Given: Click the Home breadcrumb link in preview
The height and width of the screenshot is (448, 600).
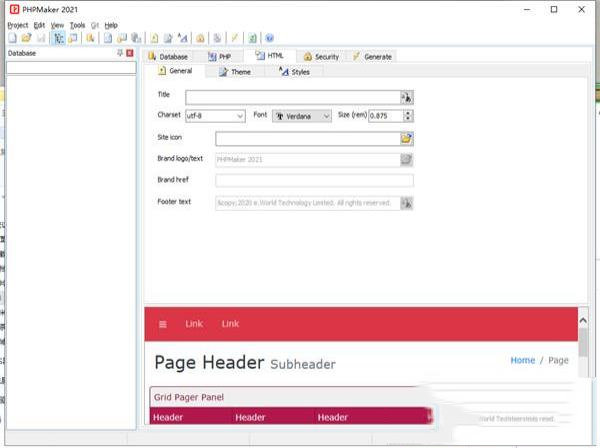Looking at the screenshot, I should pyautogui.click(x=522, y=360).
